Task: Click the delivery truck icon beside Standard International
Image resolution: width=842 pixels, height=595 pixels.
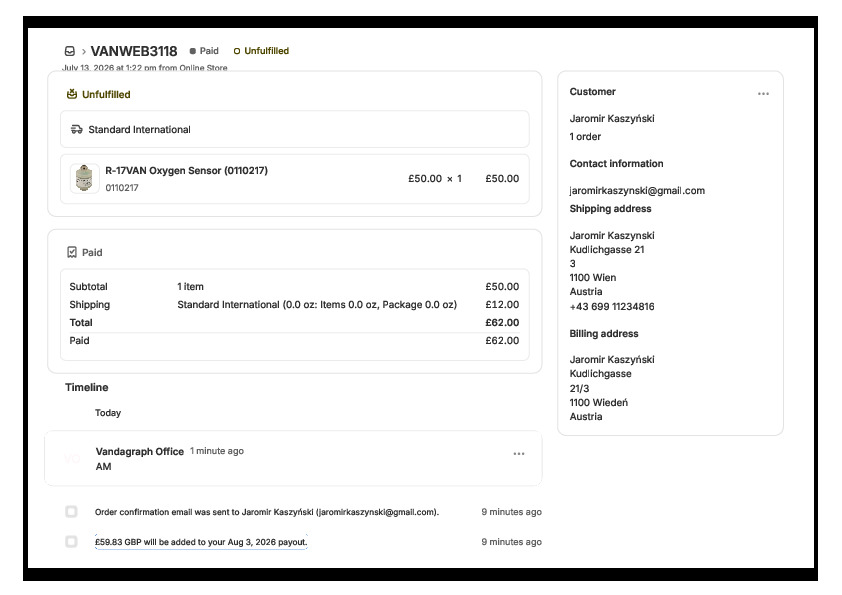Action: pos(77,129)
